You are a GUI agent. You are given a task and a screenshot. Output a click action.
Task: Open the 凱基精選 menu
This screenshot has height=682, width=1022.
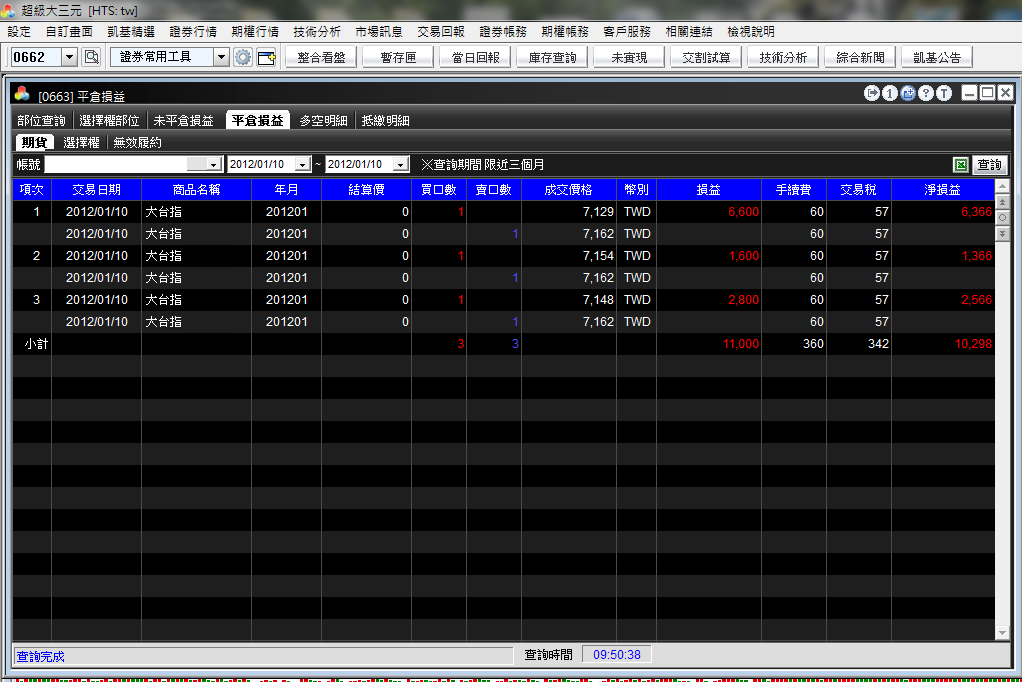pyautogui.click(x=131, y=31)
